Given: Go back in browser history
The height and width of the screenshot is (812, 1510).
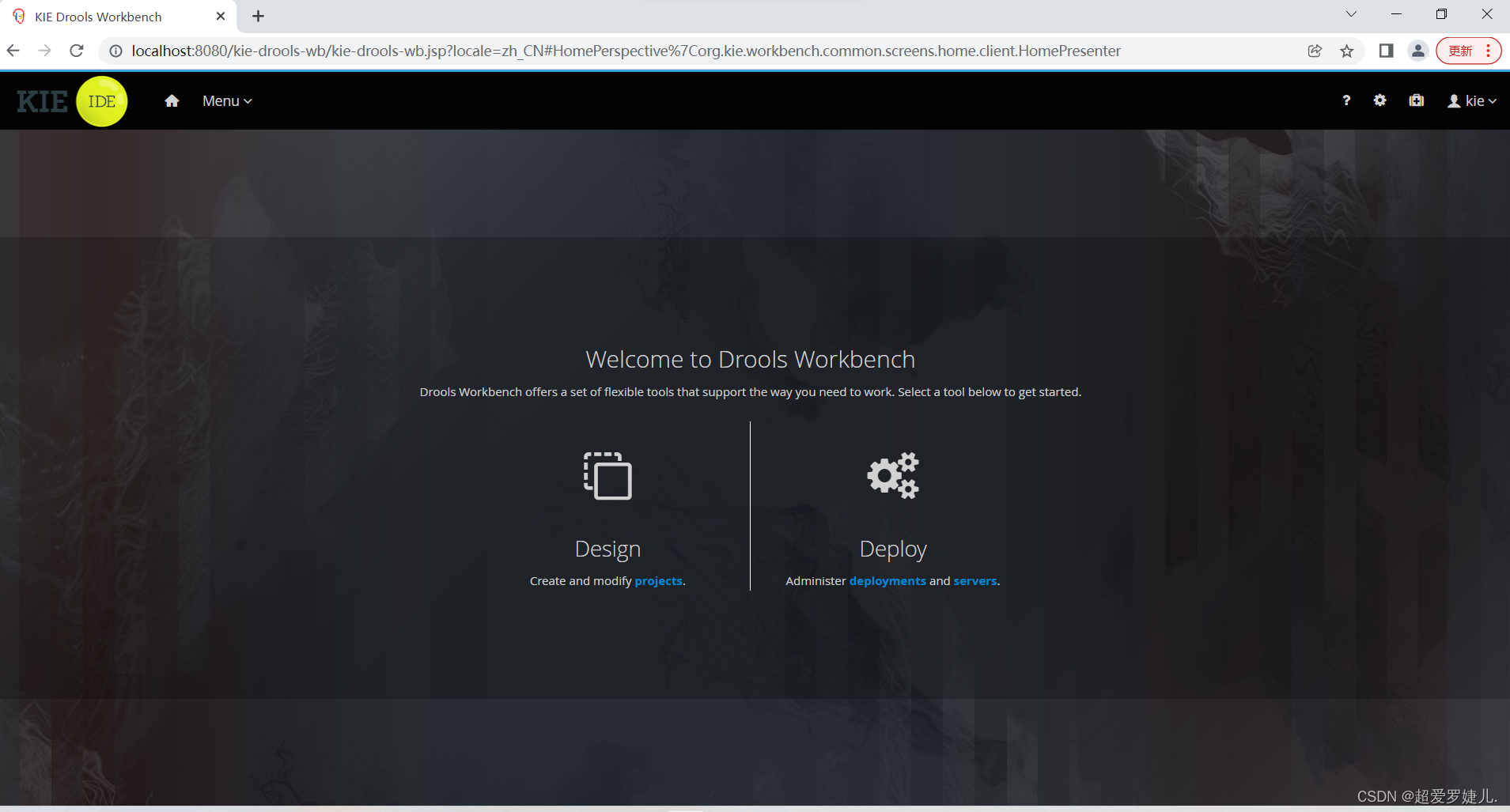Looking at the screenshot, I should [x=13, y=51].
